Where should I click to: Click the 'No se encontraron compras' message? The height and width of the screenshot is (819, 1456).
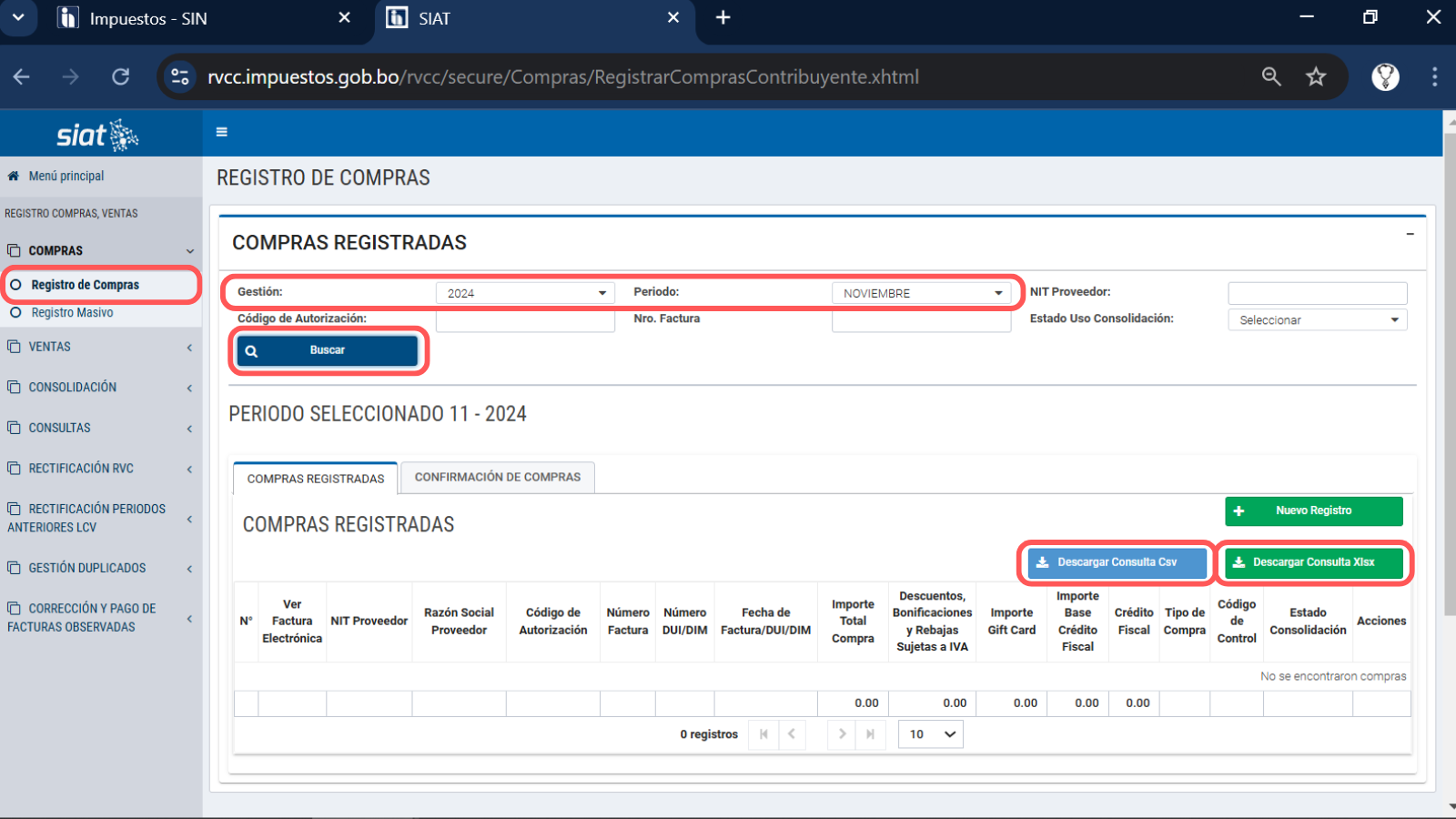[x=1333, y=676]
